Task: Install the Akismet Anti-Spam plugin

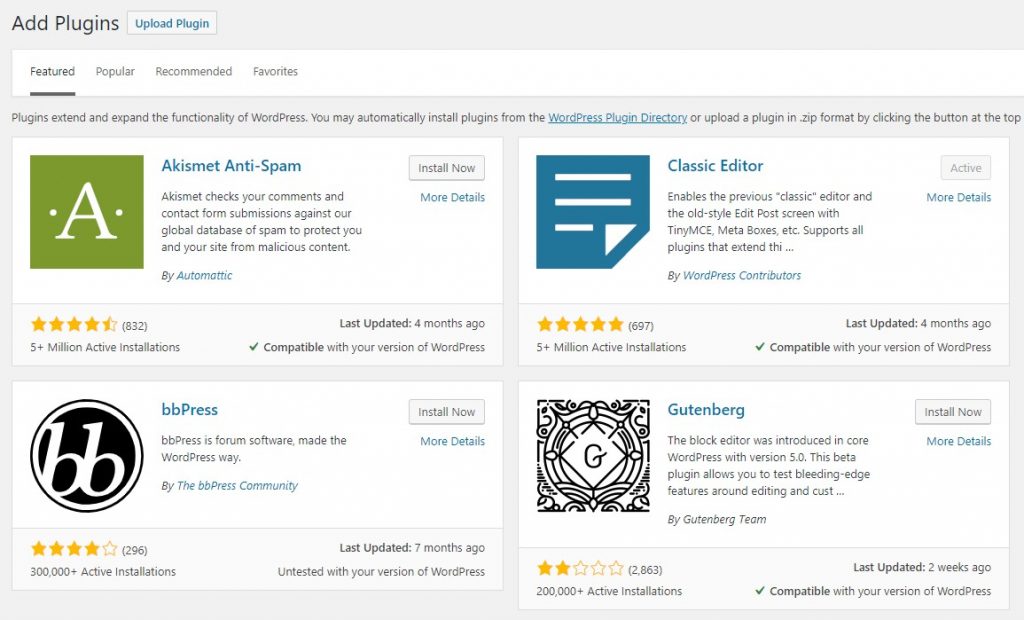Action: coord(447,168)
